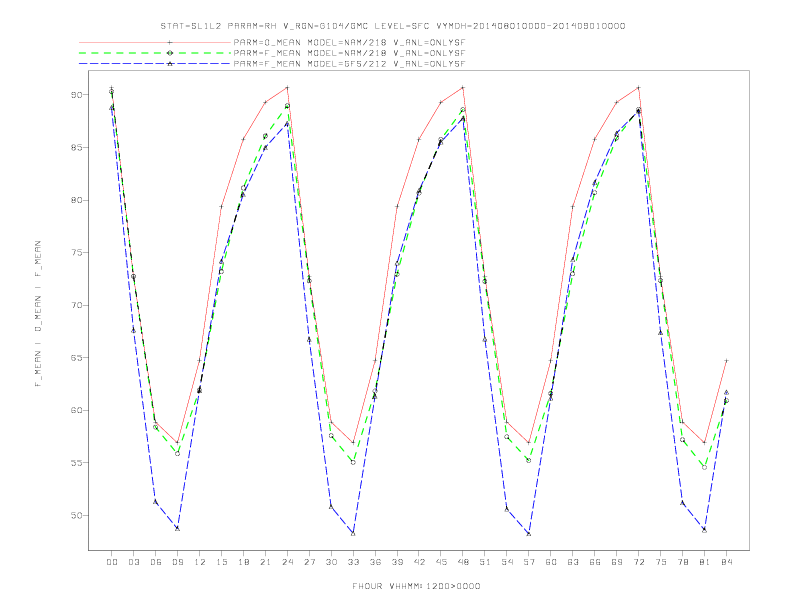Click x-axis label FHOUR VHHMM:1200>0000

pos(416,586)
